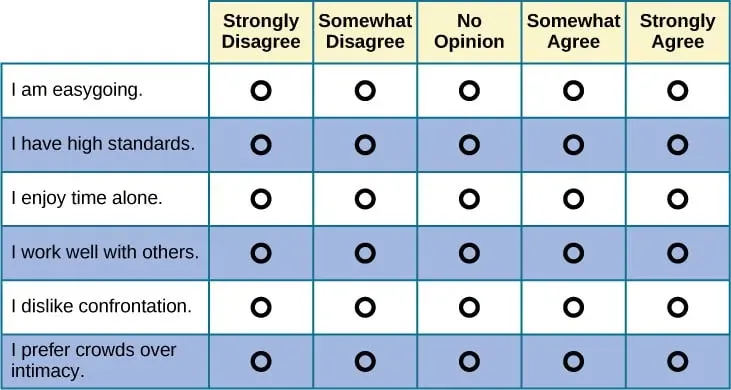Viewport: 731px width, 390px height.
Task: Choose Strongly Agree for I enjoy time alone
Action: point(677,199)
